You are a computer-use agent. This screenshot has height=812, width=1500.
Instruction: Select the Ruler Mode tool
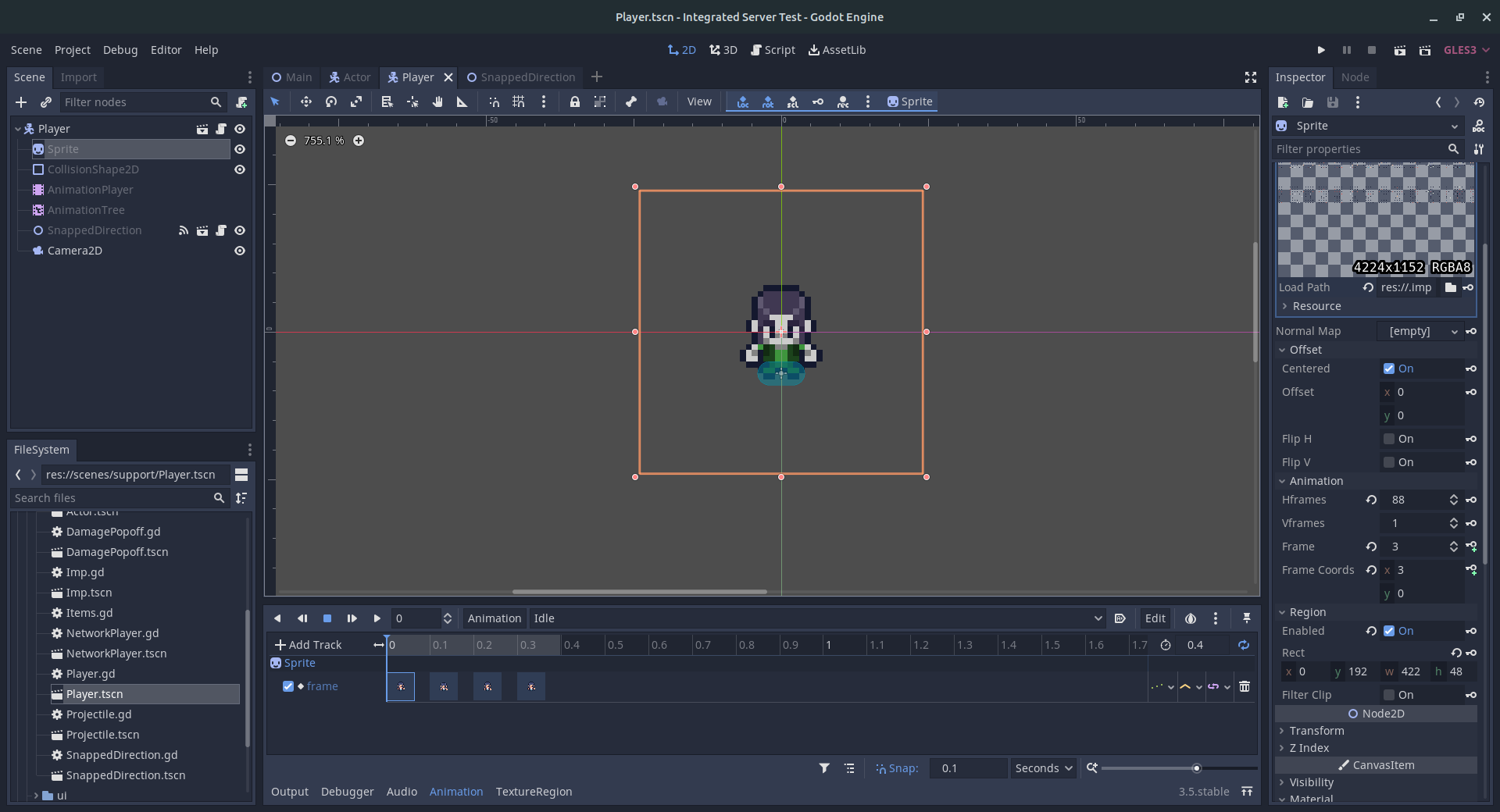(x=462, y=101)
